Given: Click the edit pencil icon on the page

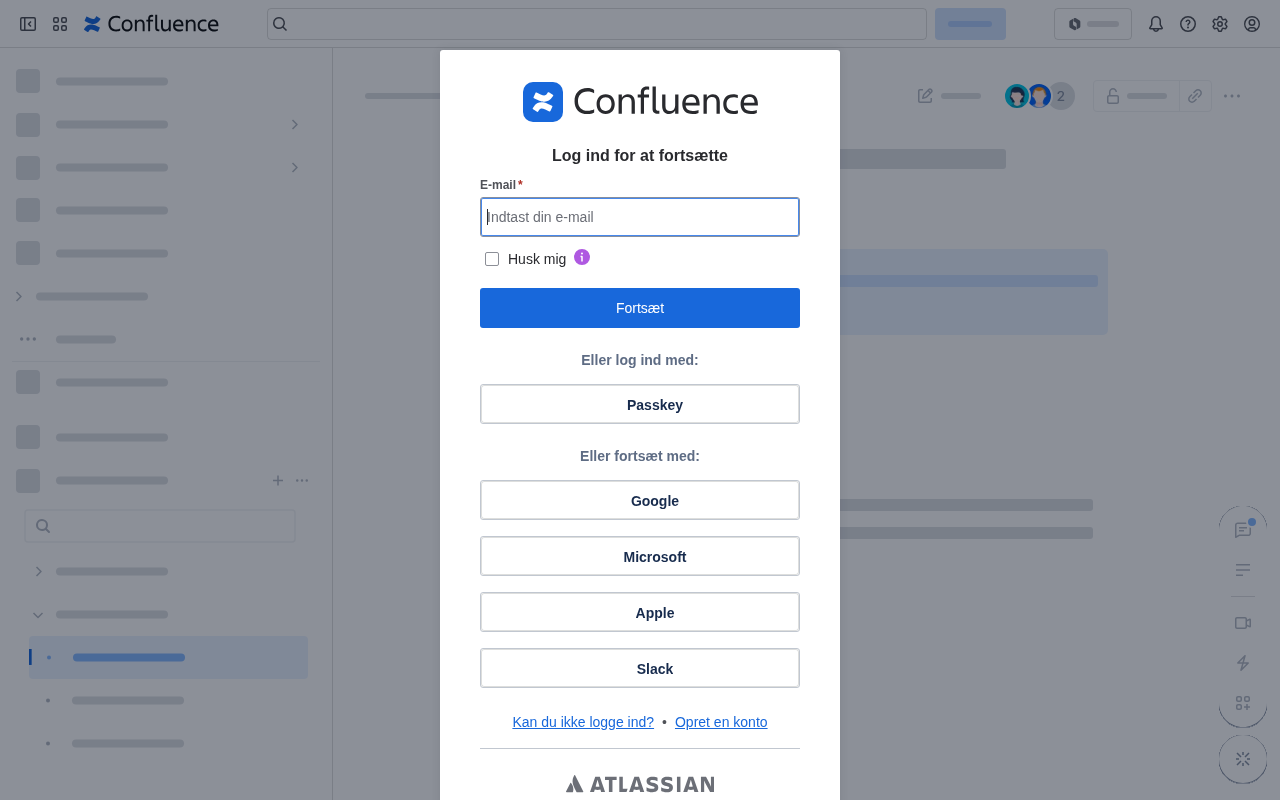Looking at the screenshot, I should [x=926, y=96].
